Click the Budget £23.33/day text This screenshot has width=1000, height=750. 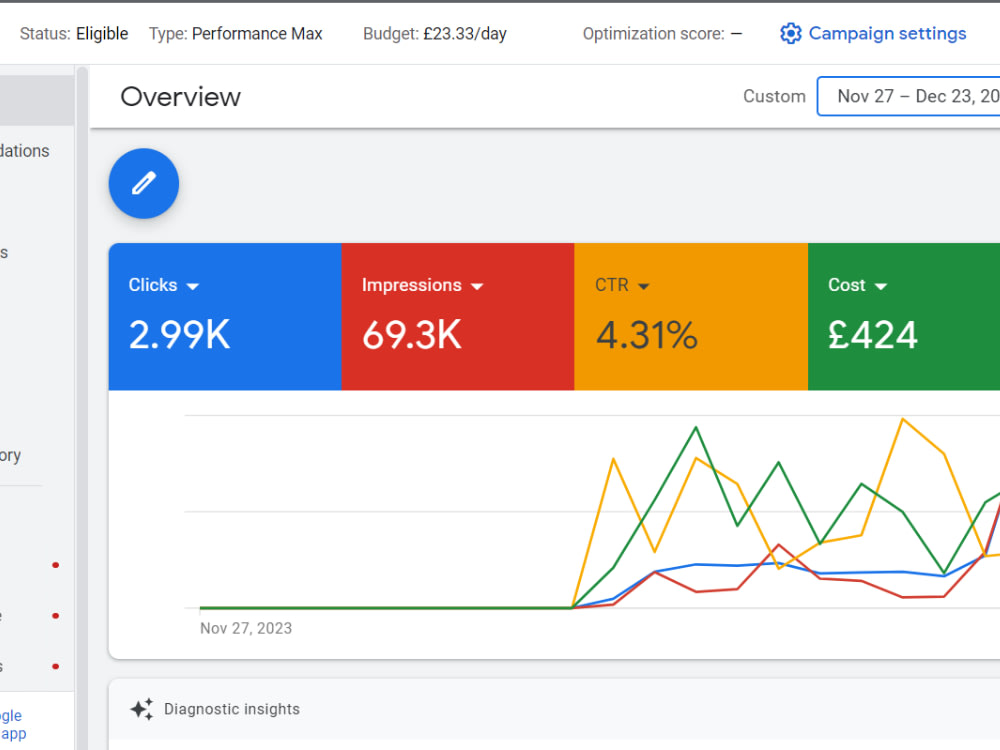[435, 33]
